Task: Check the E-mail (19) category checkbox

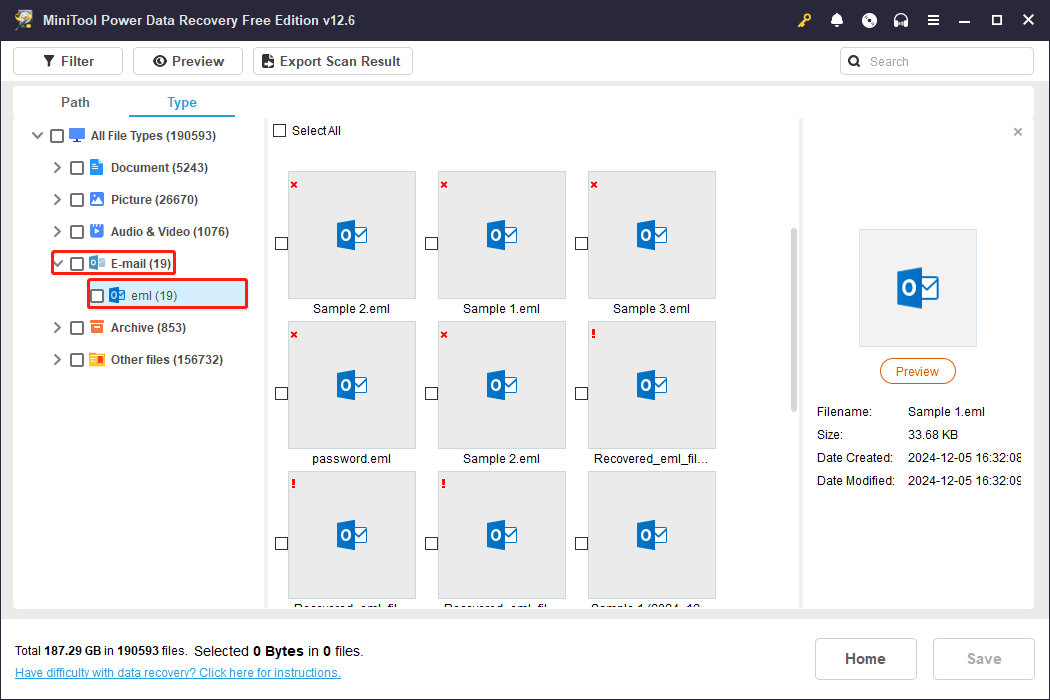Action: (76, 262)
